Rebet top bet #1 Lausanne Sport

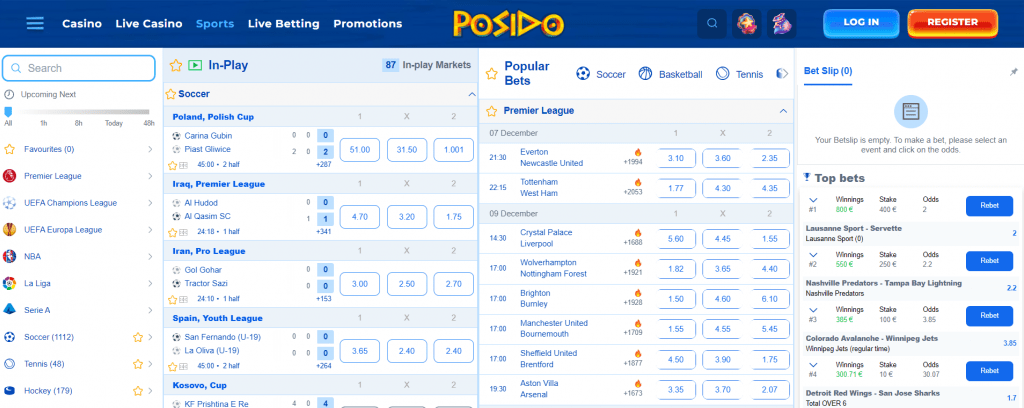pos(989,206)
